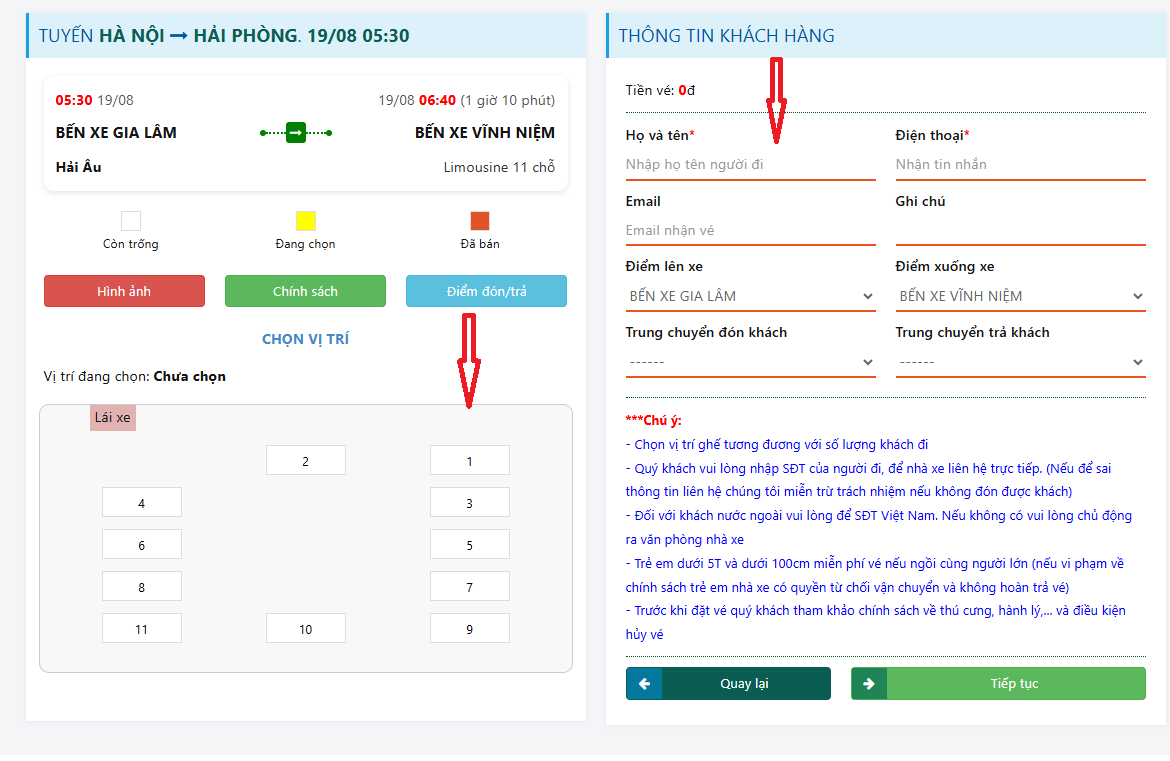
Task: Click the Tiếp tục continue button
Action: [998, 683]
